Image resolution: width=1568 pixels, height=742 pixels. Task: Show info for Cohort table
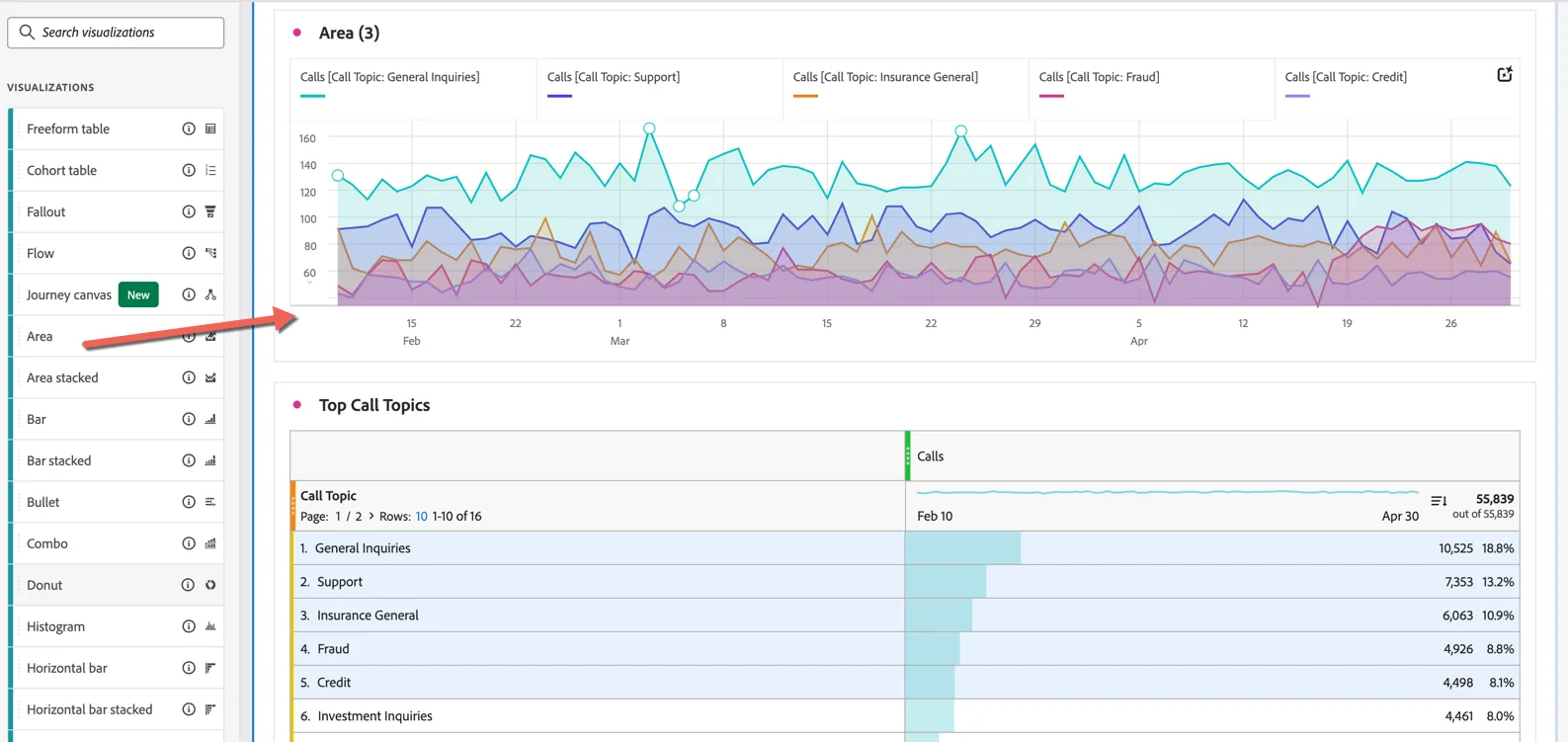(x=189, y=170)
